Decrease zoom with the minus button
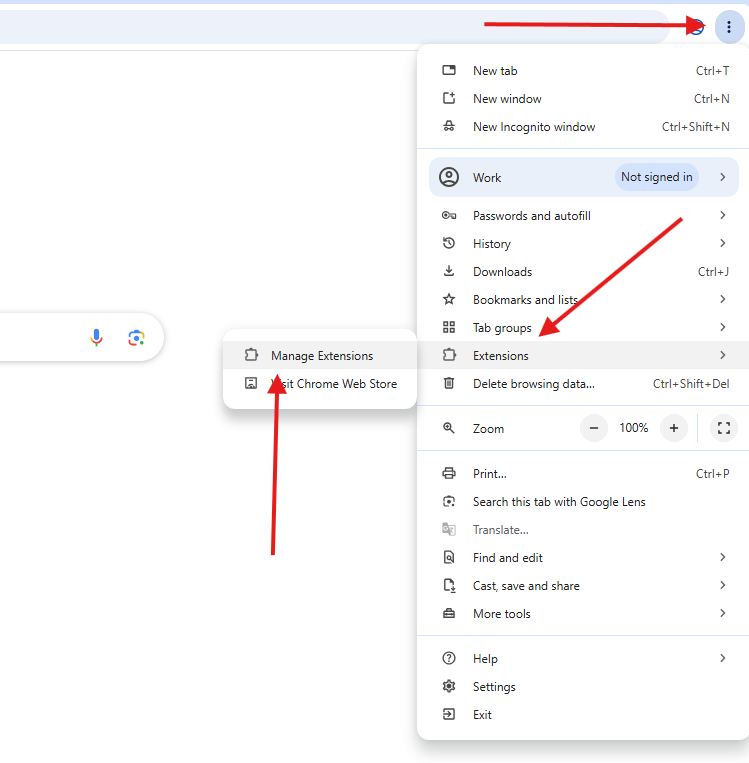Image resolution: width=749 pixels, height=763 pixels. [594, 428]
